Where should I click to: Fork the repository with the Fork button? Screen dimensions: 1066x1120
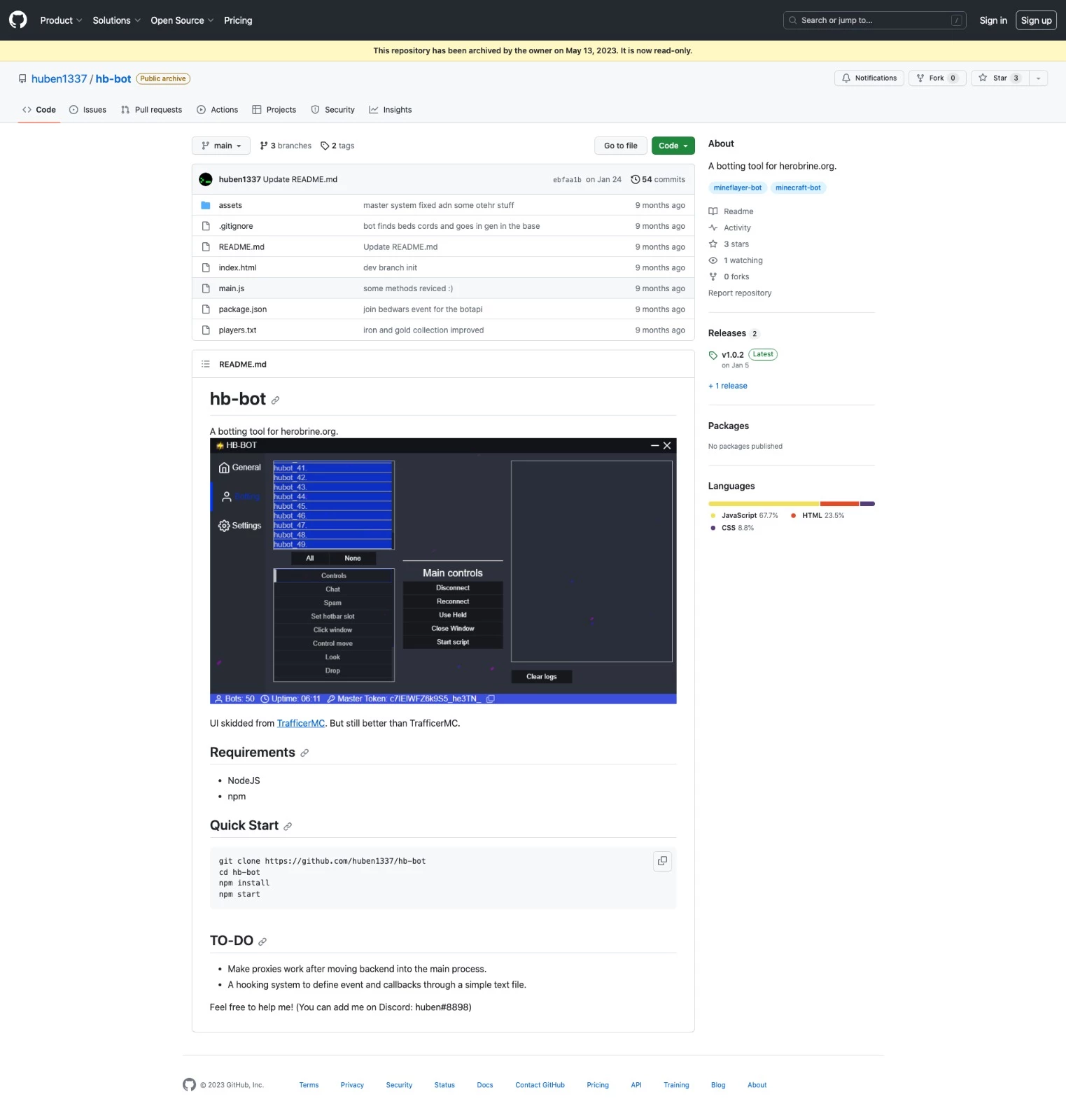click(937, 78)
